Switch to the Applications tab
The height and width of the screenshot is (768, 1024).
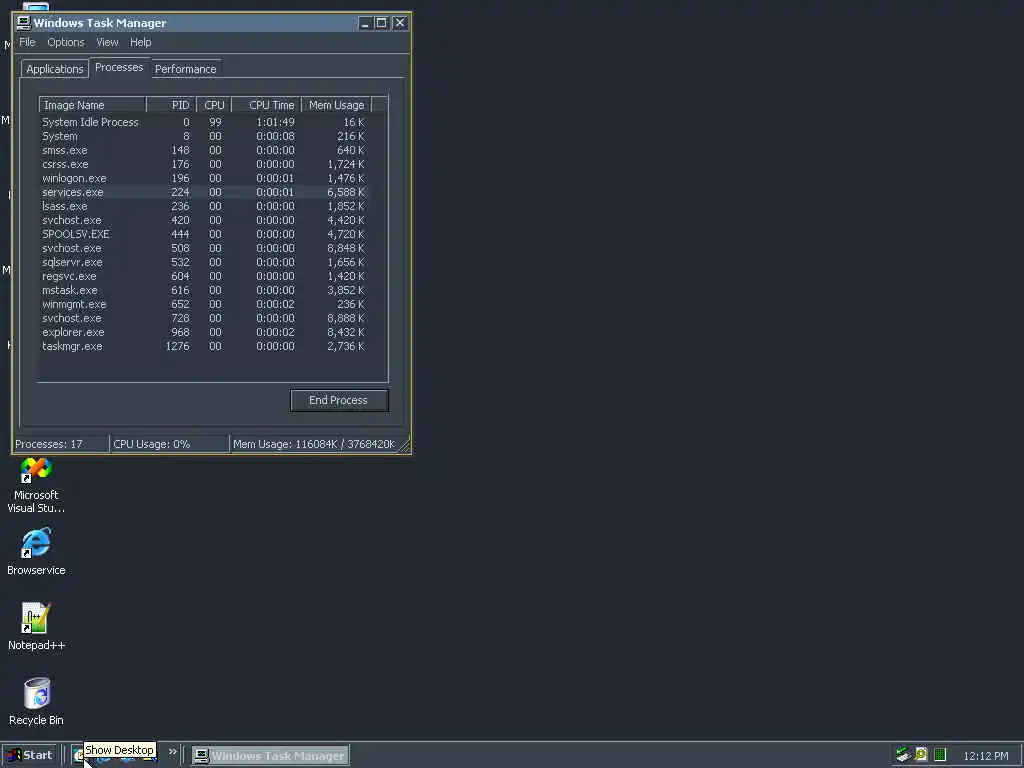[55, 69]
